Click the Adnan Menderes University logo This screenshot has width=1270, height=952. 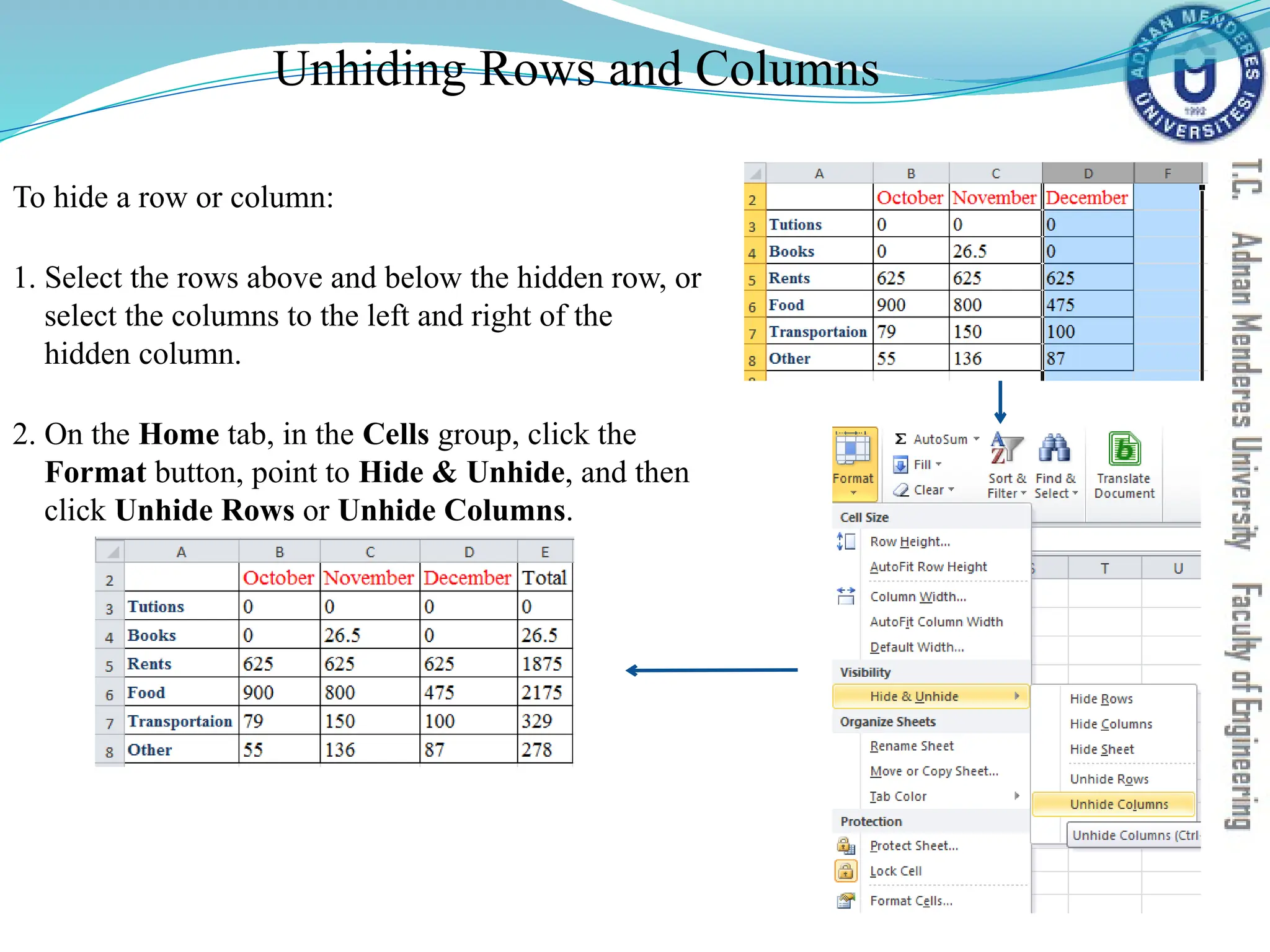(x=1194, y=74)
